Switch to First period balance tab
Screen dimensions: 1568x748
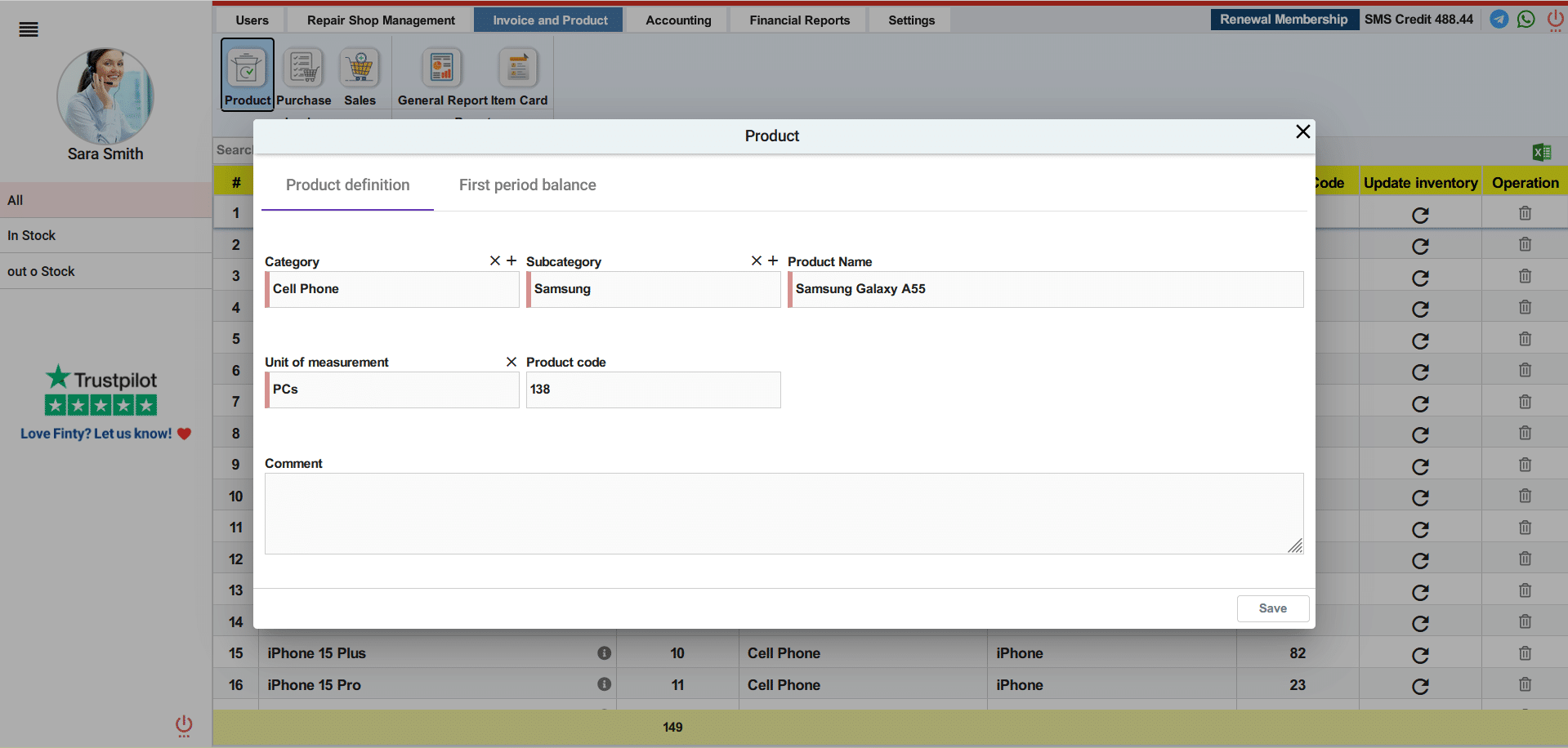coord(527,185)
